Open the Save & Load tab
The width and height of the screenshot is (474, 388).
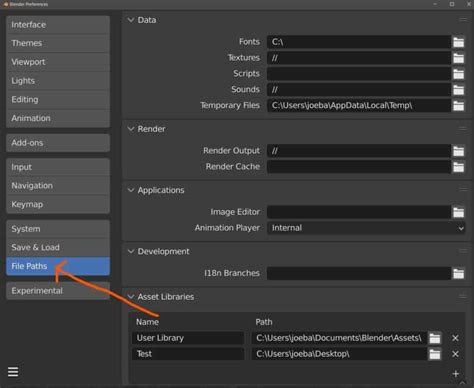[58, 247]
